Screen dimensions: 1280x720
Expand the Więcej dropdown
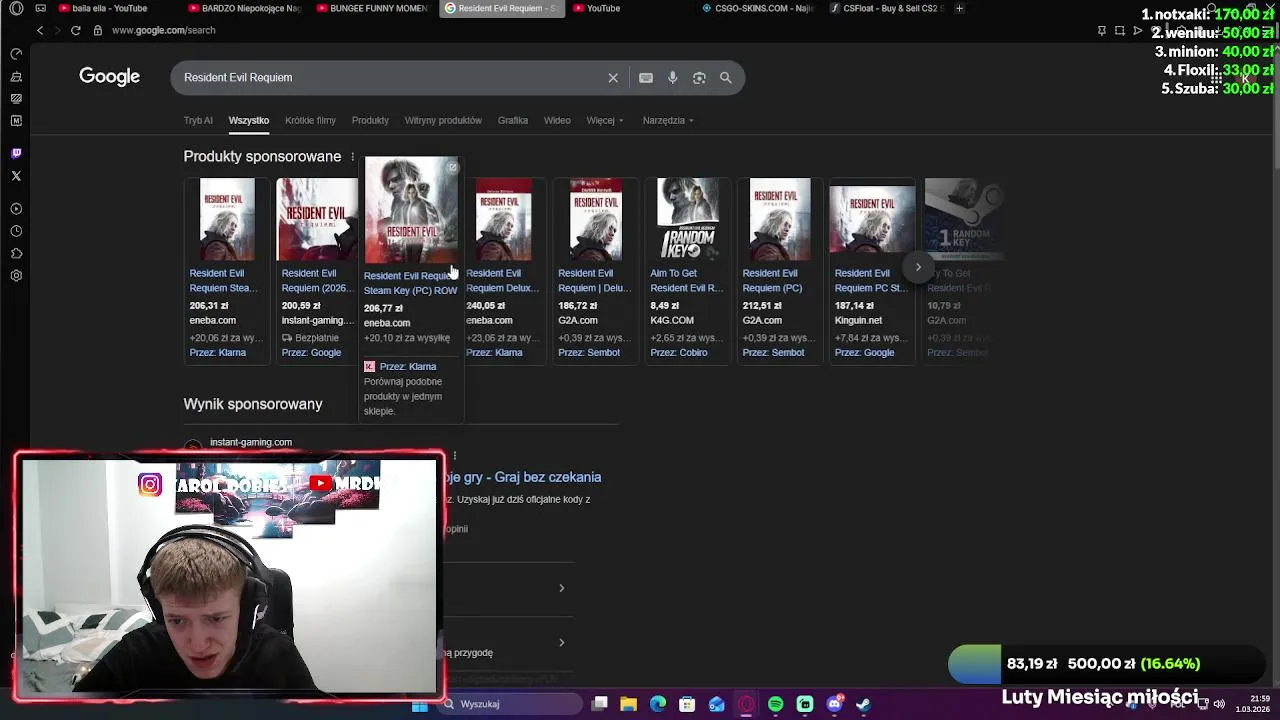pos(605,120)
